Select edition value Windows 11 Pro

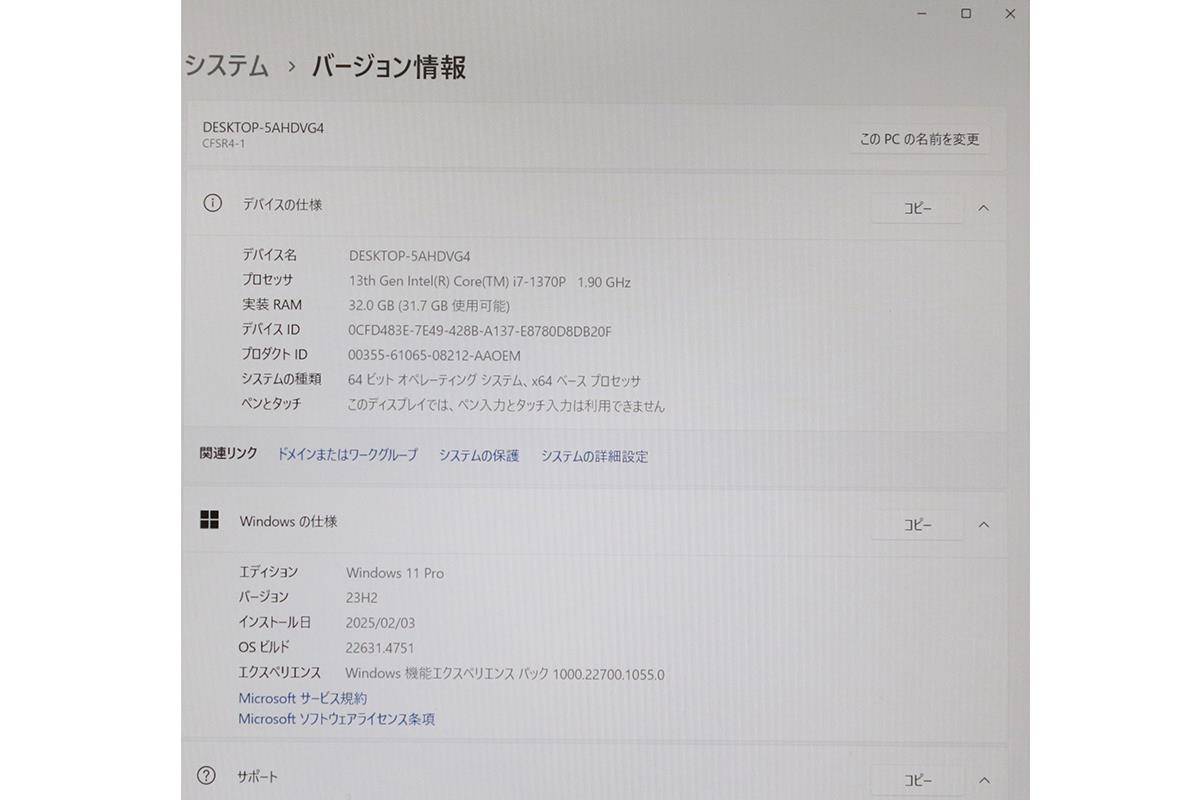(395, 573)
